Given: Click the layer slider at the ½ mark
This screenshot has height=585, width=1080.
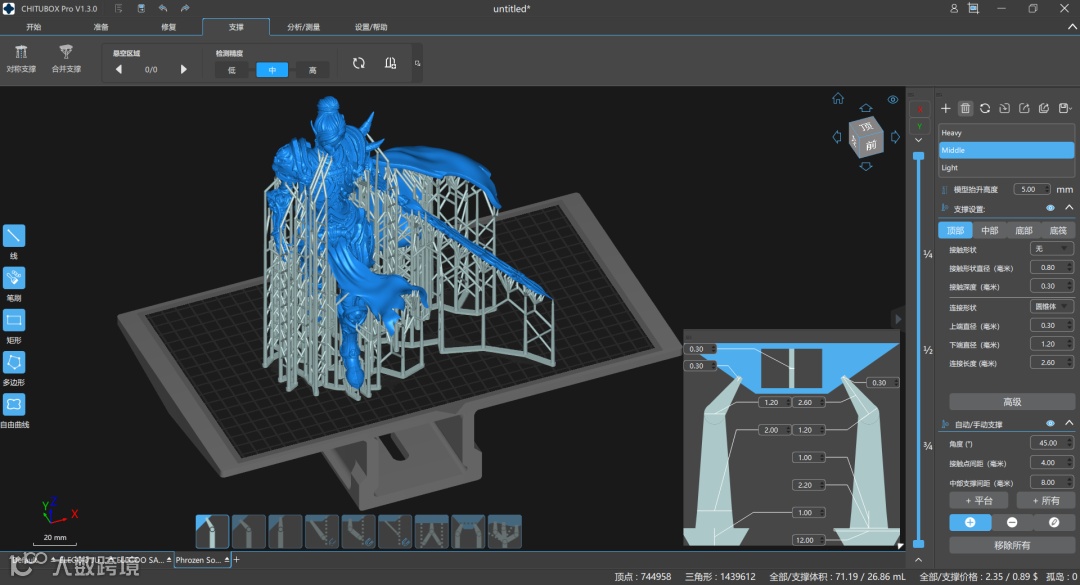Looking at the screenshot, I should point(919,350).
